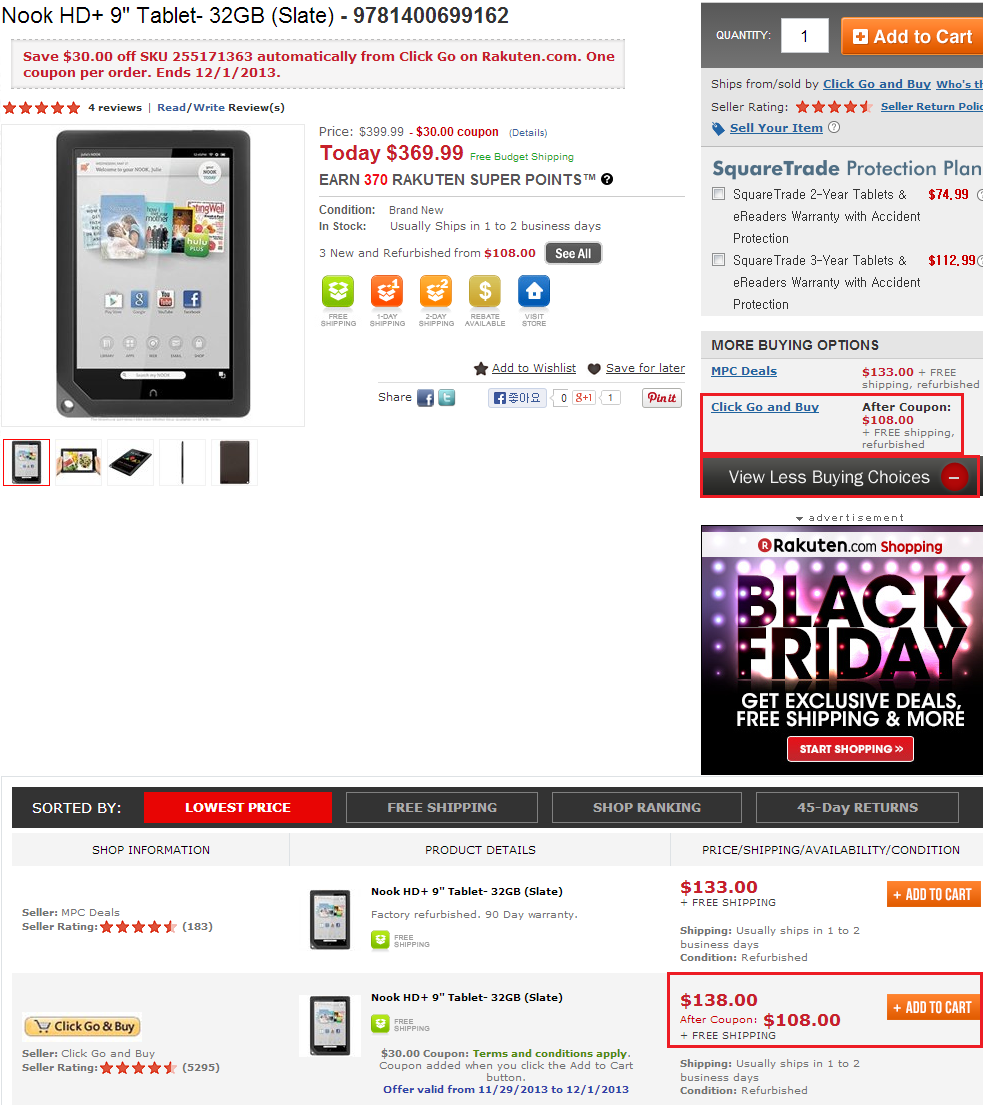Check the SquareTrade 3-Year warranty box
This screenshot has height=1105, width=983.
[719, 260]
